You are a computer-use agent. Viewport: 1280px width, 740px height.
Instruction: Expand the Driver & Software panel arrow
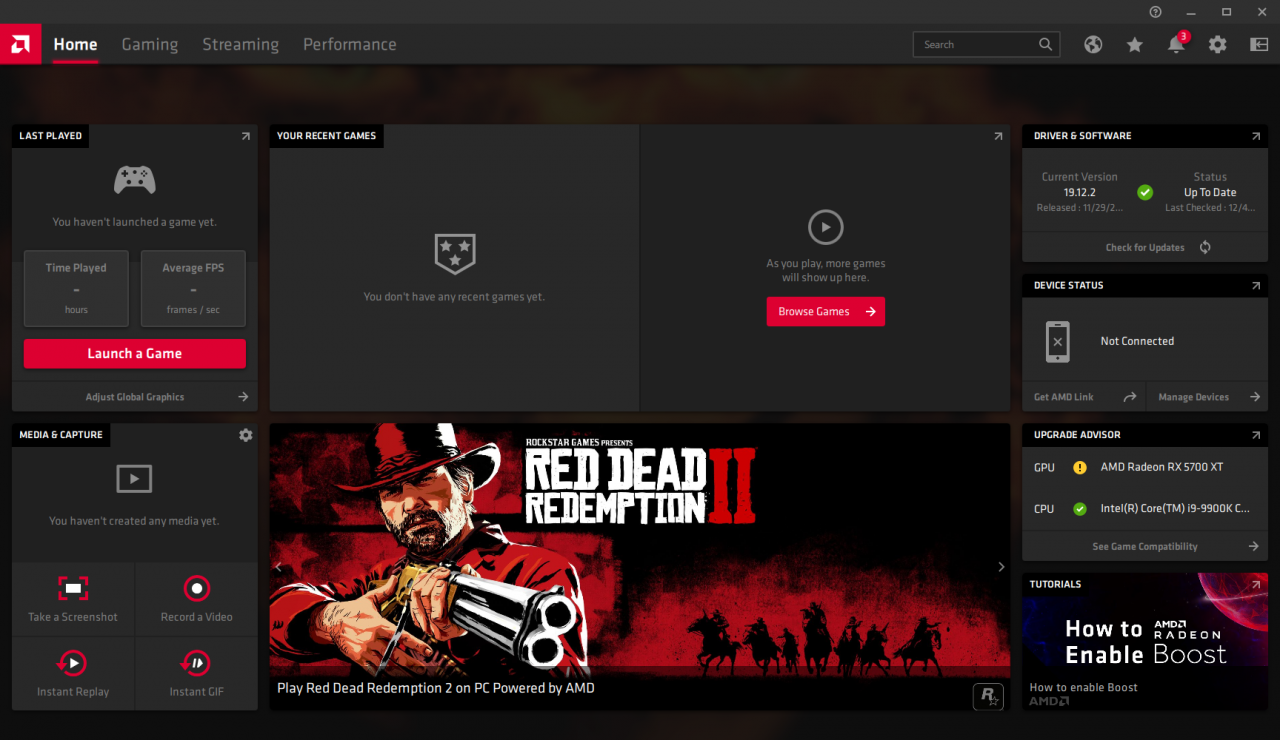click(x=1256, y=136)
